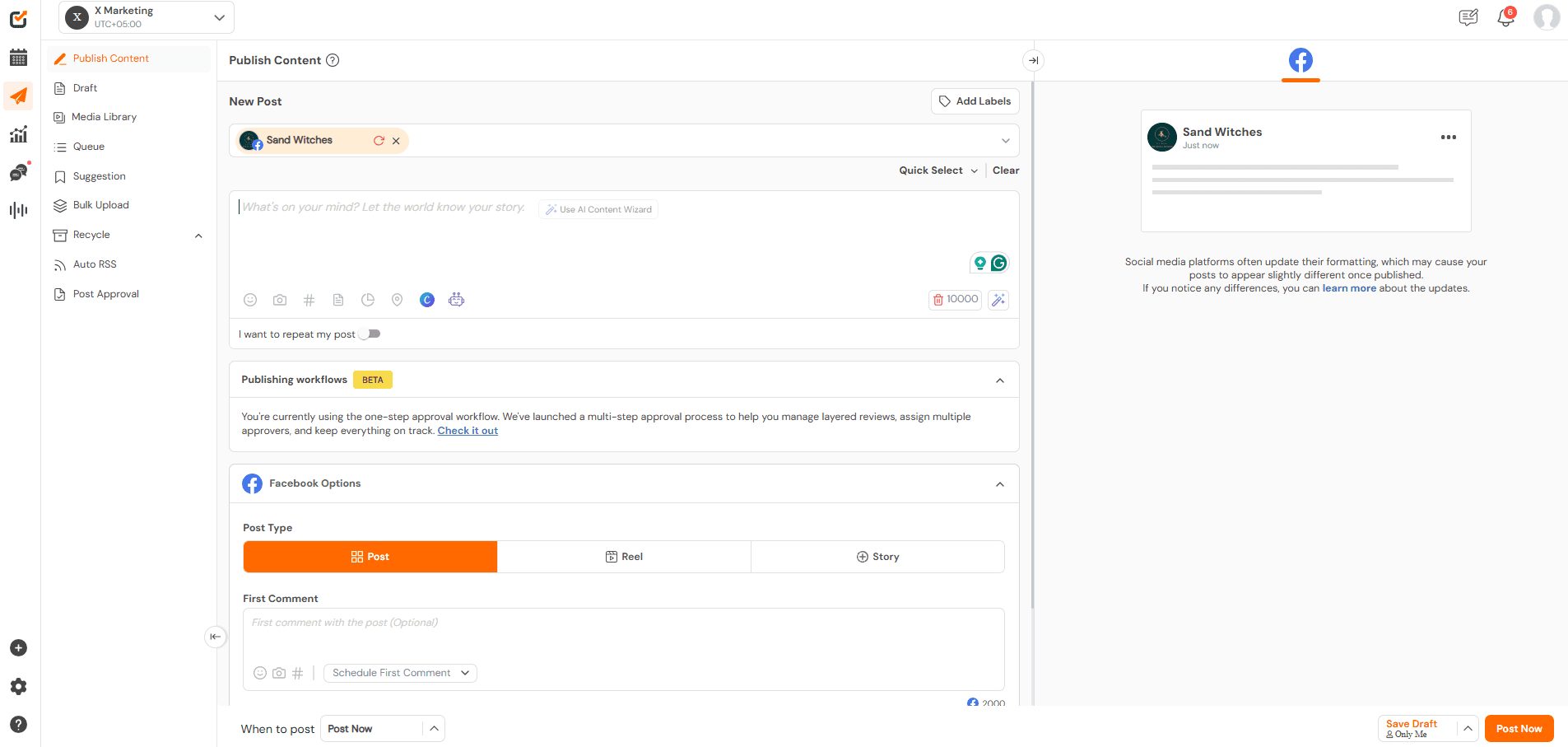
Task: Open Canva from the composer toolbar
Action: (427, 300)
